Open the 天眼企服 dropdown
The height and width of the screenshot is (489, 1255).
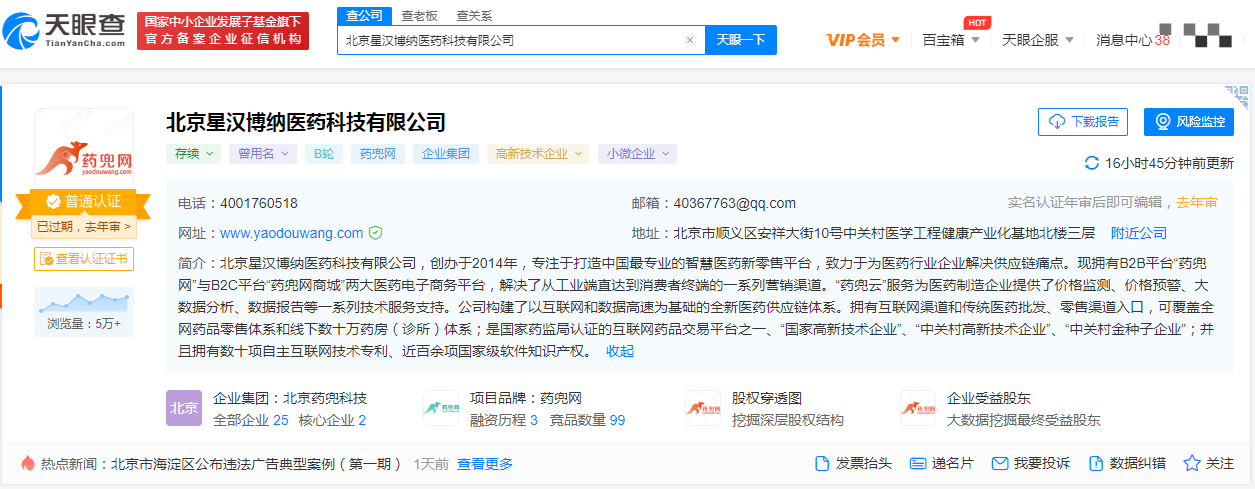point(1038,40)
